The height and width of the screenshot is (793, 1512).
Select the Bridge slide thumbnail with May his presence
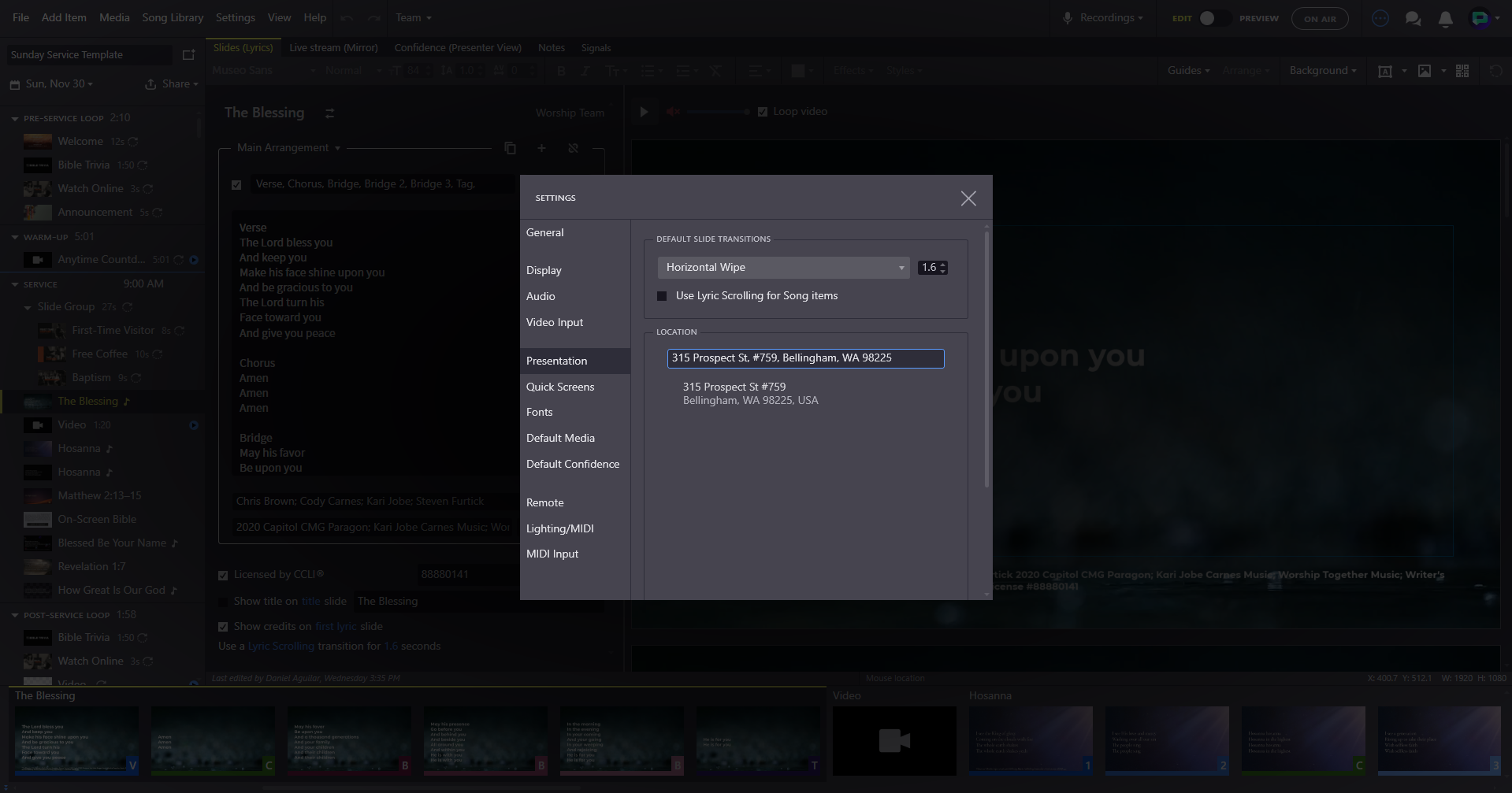[486, 741]
